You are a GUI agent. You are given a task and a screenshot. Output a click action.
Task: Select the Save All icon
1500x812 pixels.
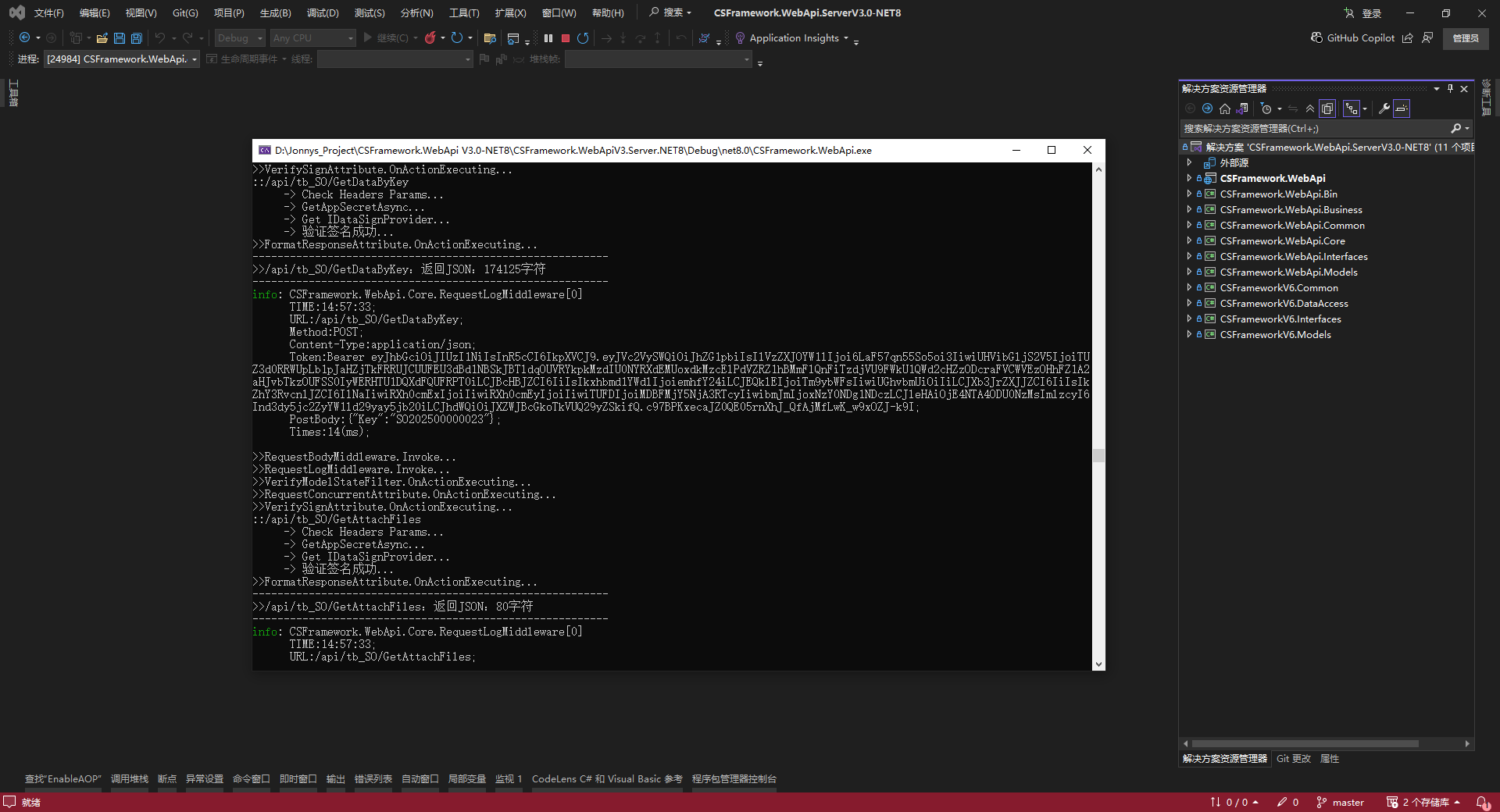pos(136,37)
